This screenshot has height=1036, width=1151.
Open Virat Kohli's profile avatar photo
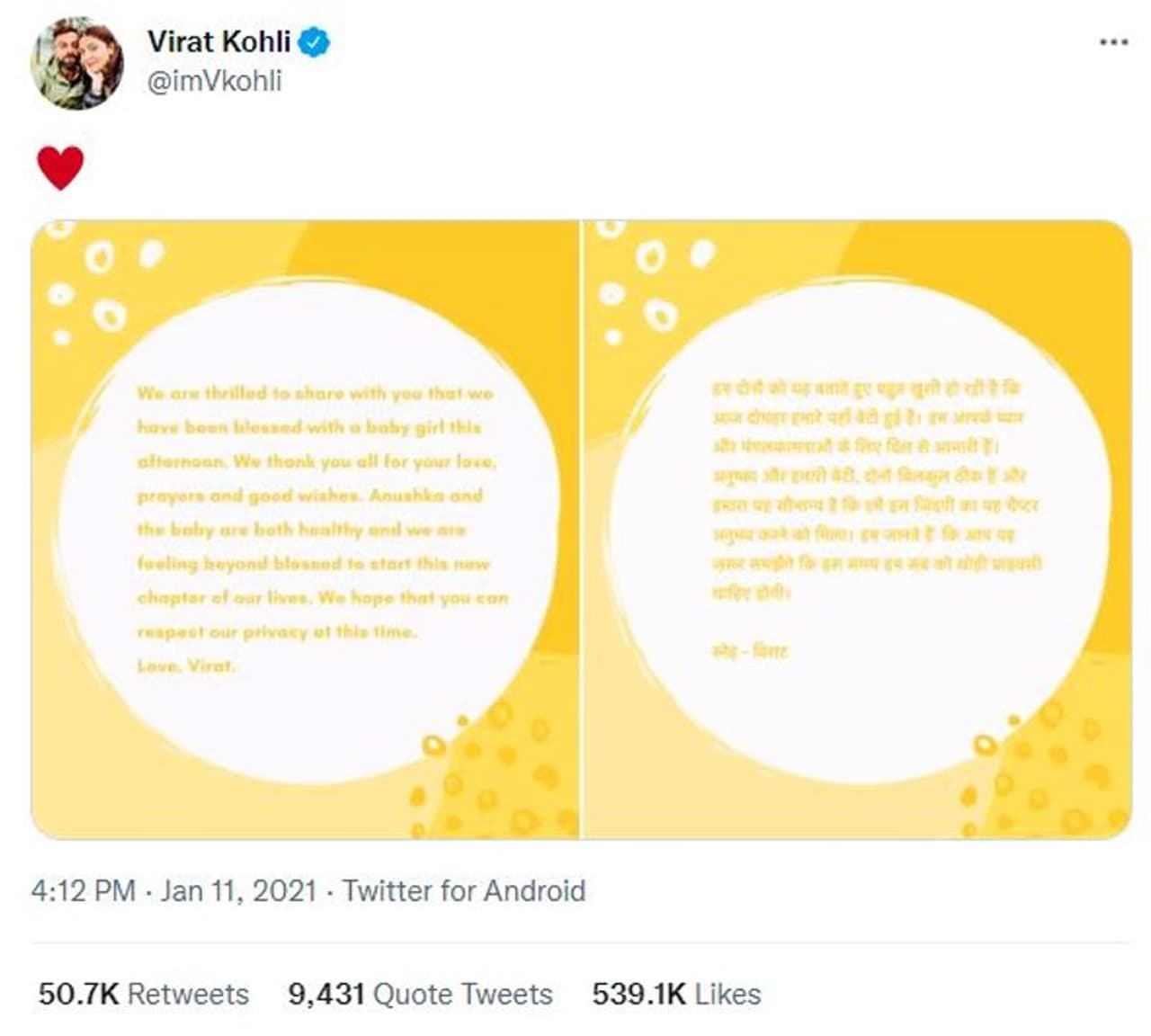(76, 63)
